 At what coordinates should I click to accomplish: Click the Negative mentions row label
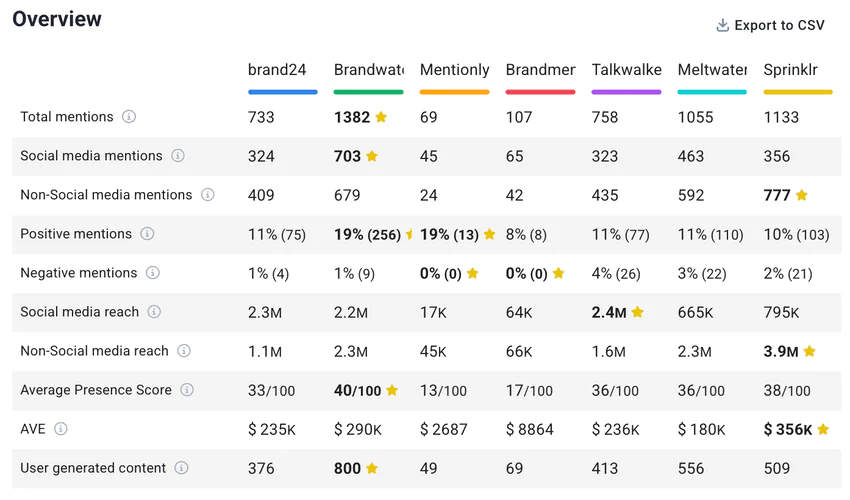[79, 273]
